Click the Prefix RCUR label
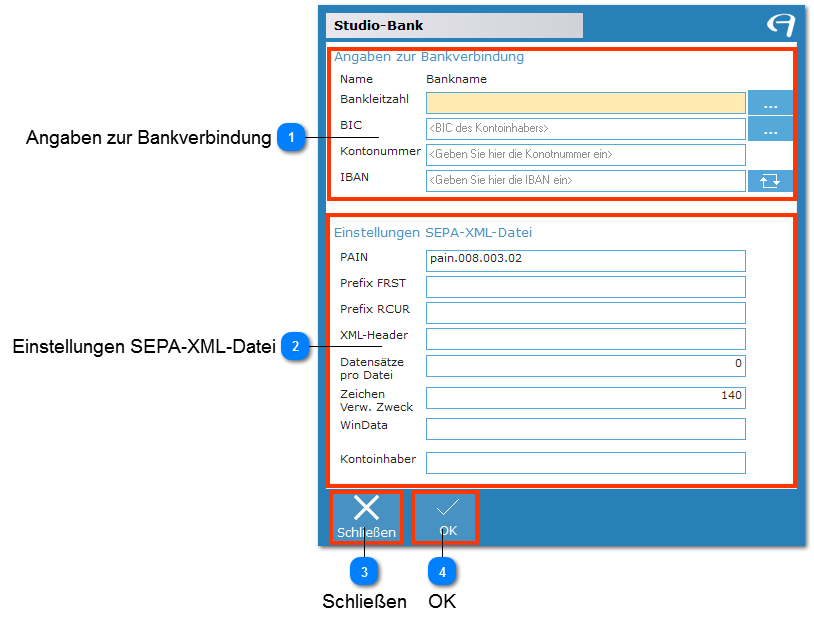Viewport: 814px width, 628px height. tap(375, 309)
